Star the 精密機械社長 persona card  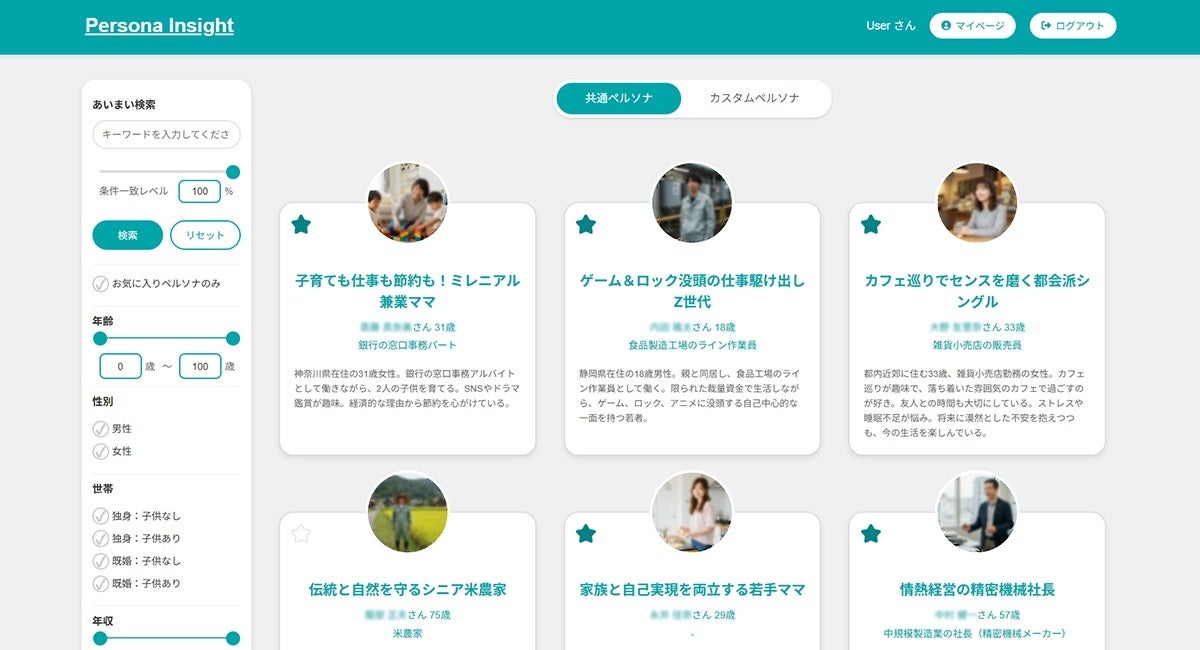(x=869, y=533)
